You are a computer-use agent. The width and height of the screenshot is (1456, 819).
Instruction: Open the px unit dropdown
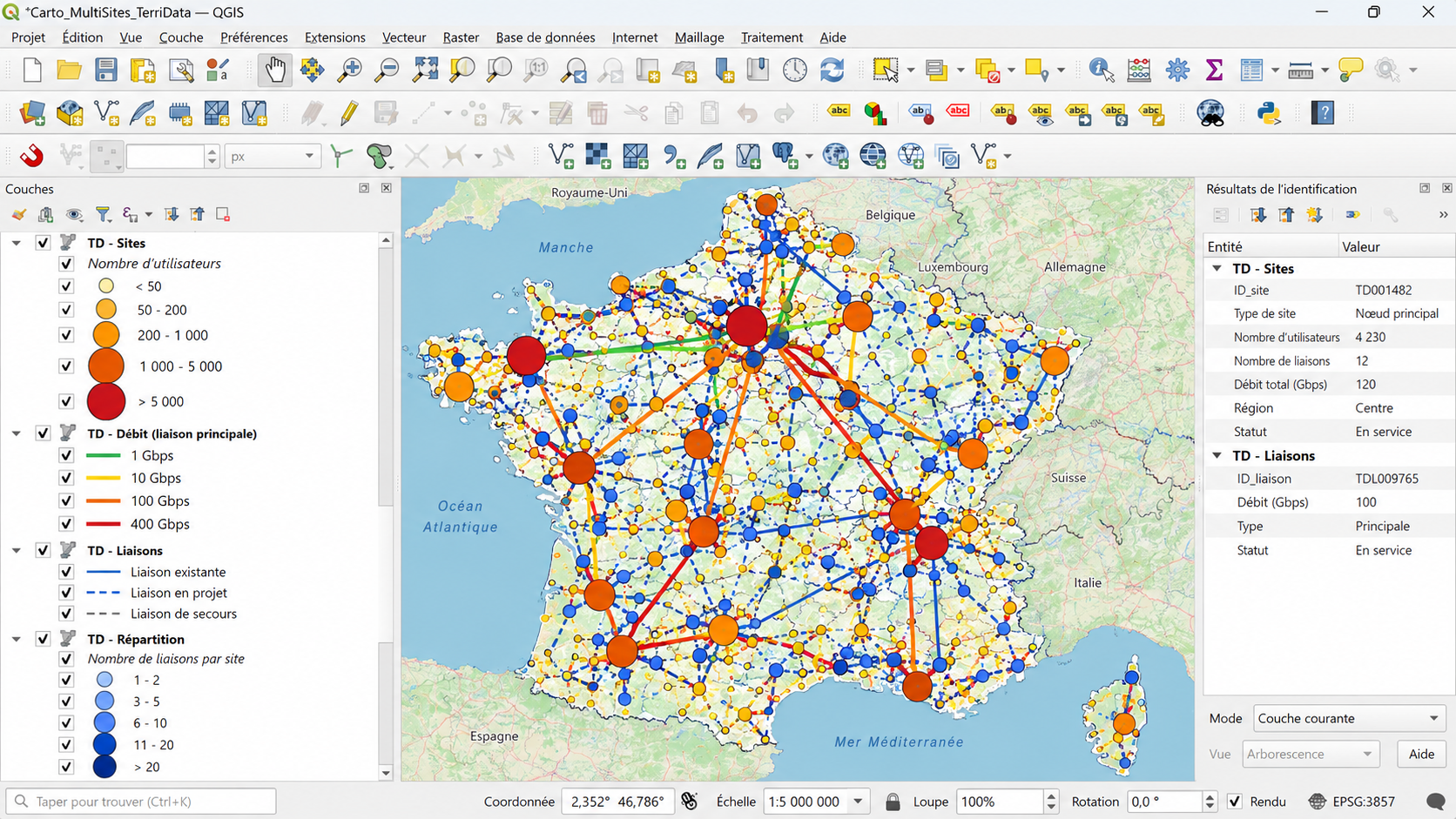[273, 157]
